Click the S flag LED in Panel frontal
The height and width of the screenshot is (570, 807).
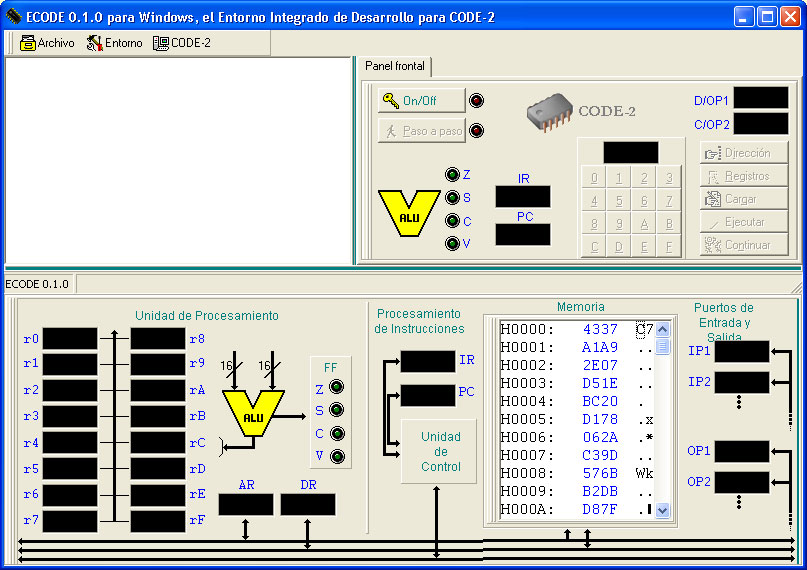[x=452, y=197]
